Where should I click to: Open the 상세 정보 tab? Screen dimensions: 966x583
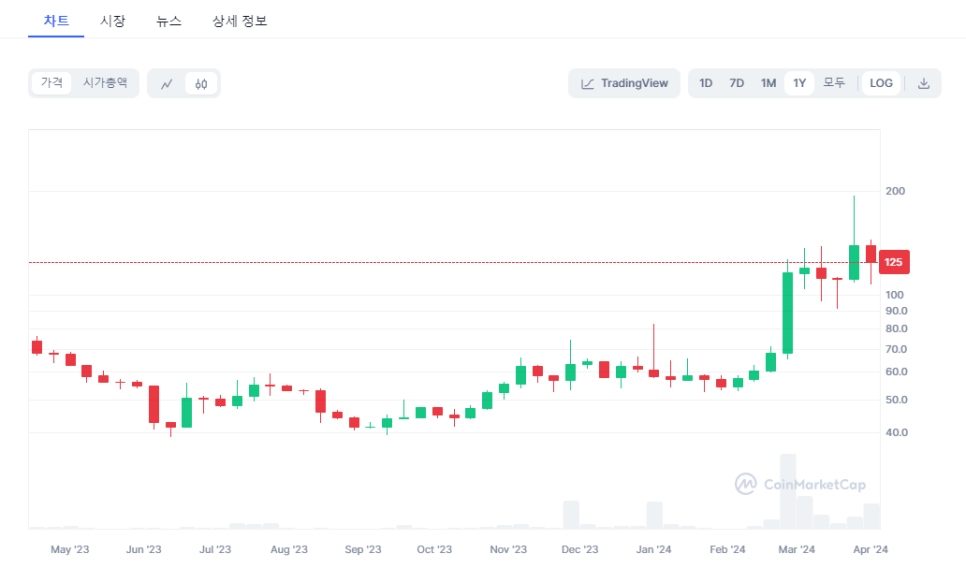pyautogui.click(x=240, y=21)
